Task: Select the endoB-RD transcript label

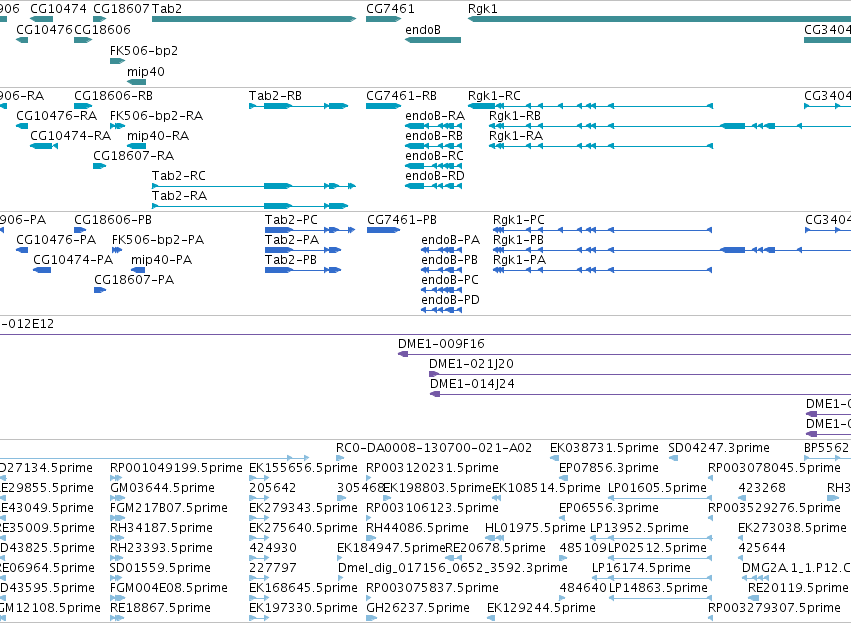Action: point(435,175)
